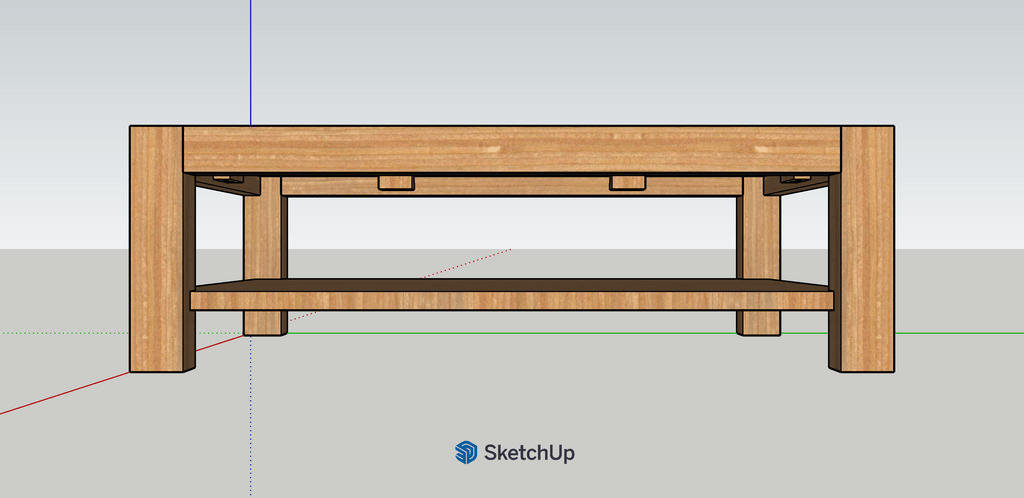The height and width of the screenshot is (498, 1024).
Task: Select the lower shelf front edge
Action: (511, 300)
